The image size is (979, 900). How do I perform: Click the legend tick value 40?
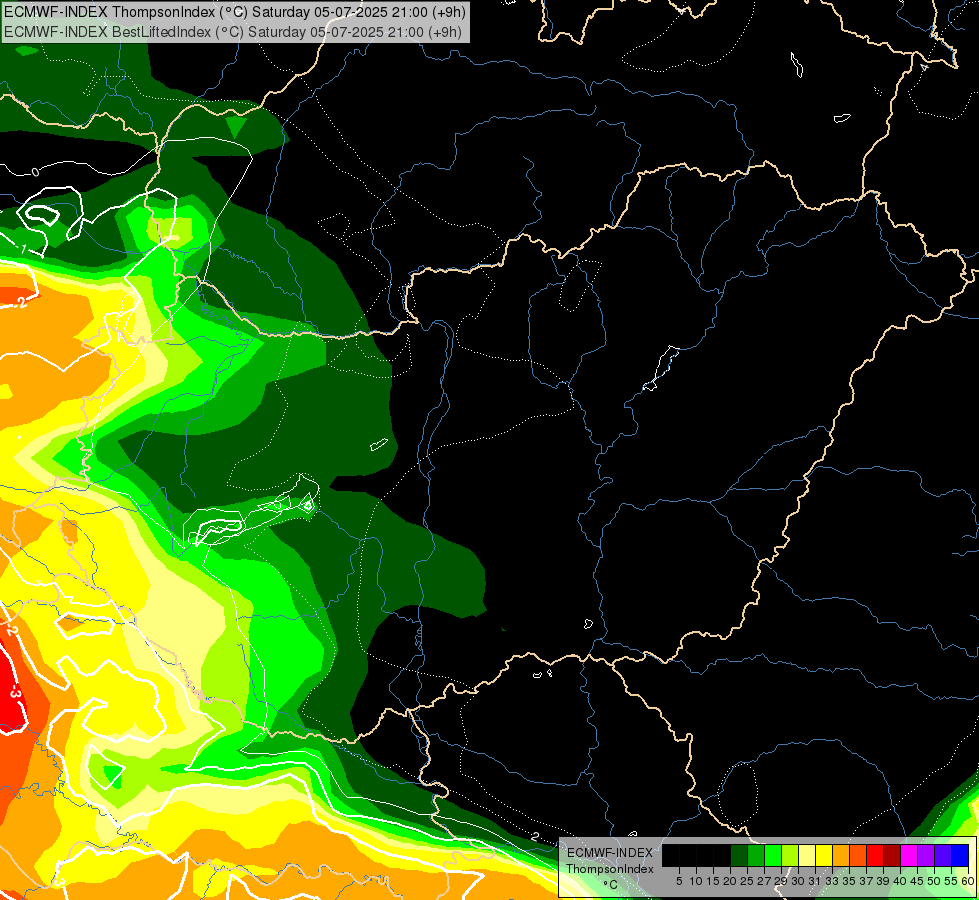coord(900,881)
